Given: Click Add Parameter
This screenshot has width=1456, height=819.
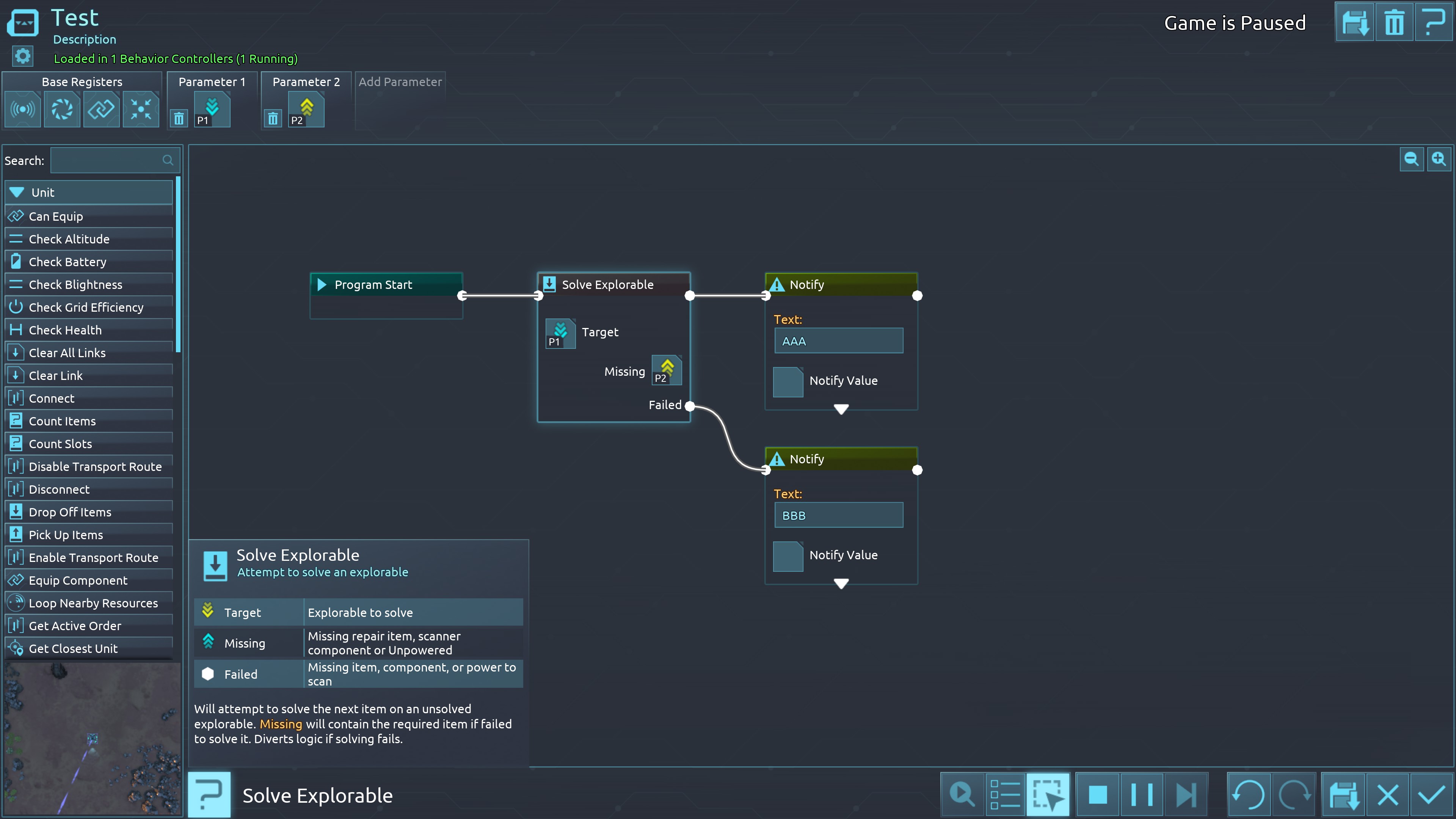Looking at the screenshot, I should tap(400, 82).
